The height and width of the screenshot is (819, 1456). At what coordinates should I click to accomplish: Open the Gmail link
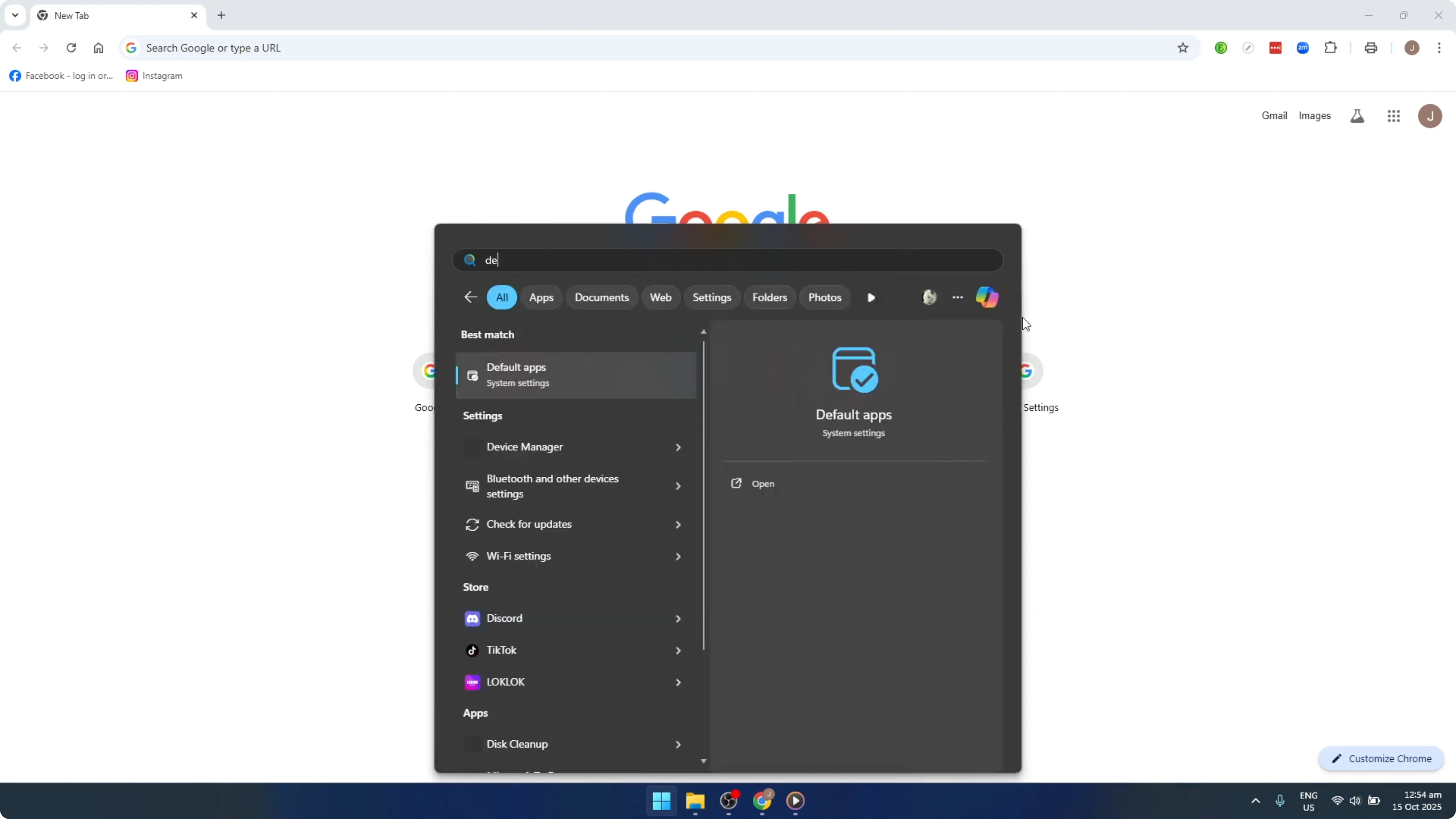point(1274,116)
